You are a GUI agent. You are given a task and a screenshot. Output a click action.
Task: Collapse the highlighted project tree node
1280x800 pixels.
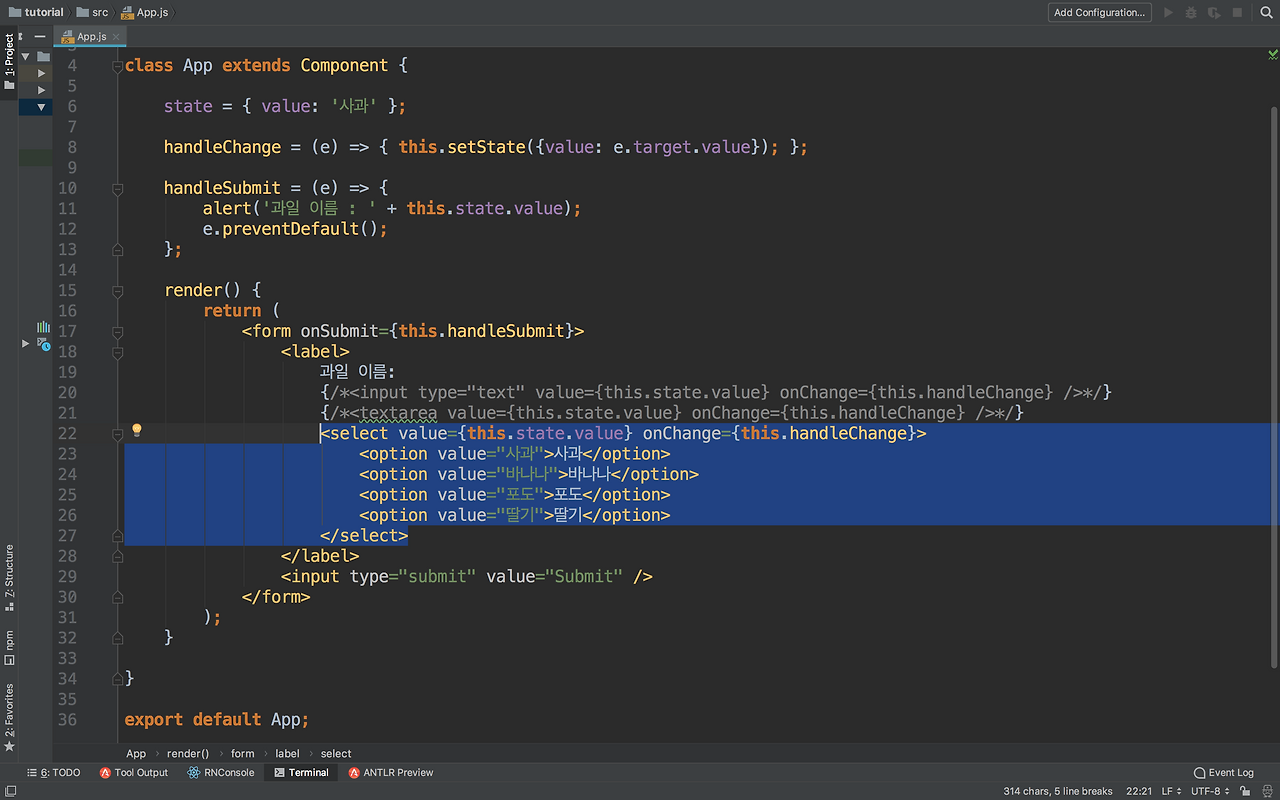pos(41,107)
